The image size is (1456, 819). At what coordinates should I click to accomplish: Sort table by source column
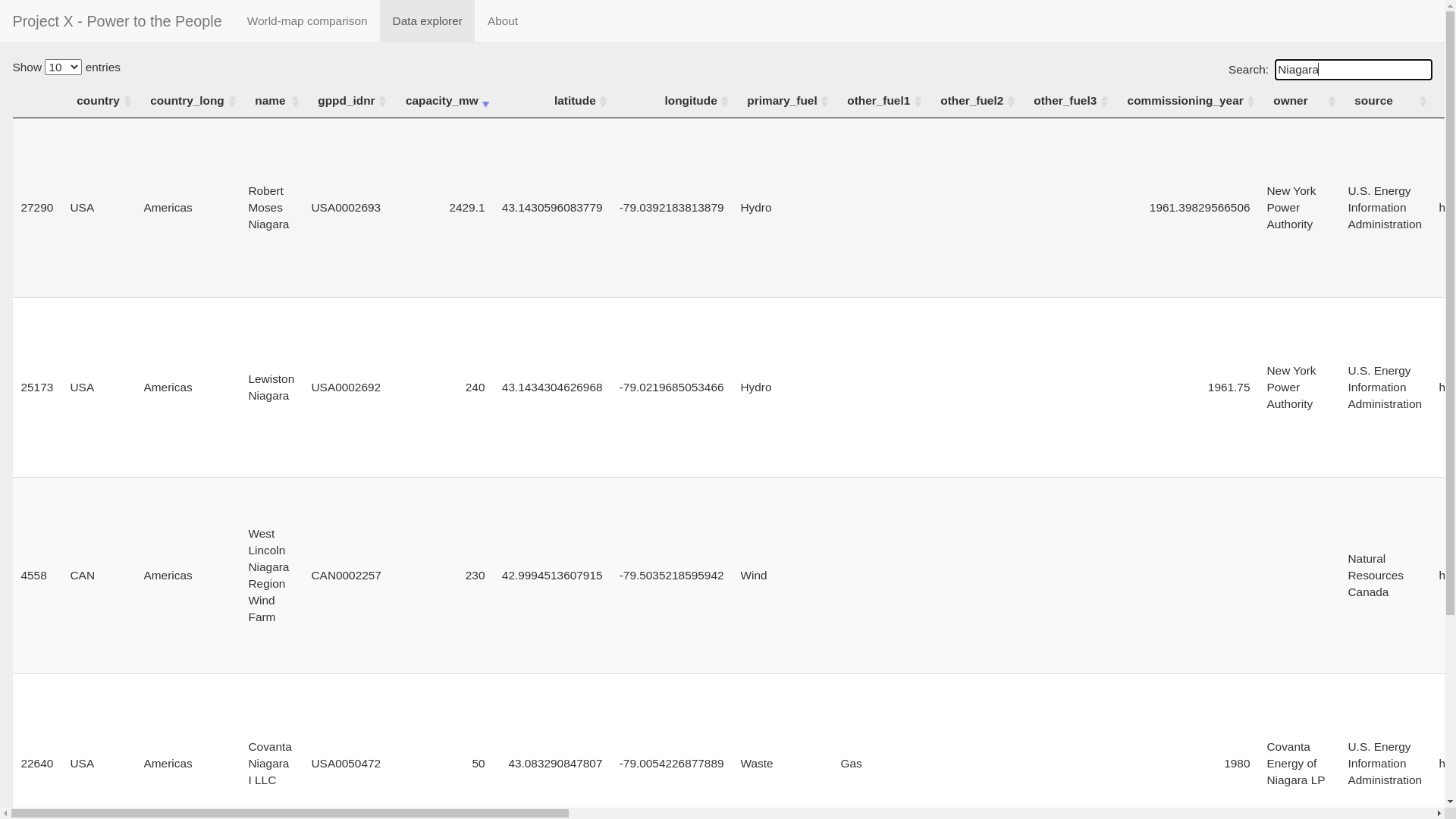1373,101
